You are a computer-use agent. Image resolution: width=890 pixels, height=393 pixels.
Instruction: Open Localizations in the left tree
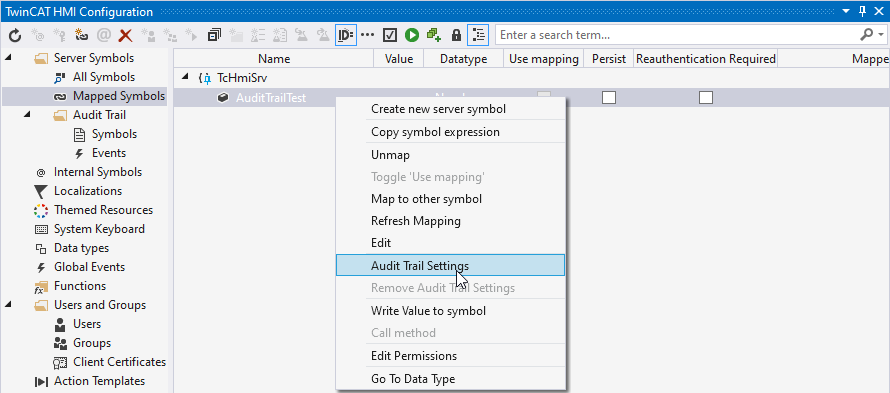87,191
